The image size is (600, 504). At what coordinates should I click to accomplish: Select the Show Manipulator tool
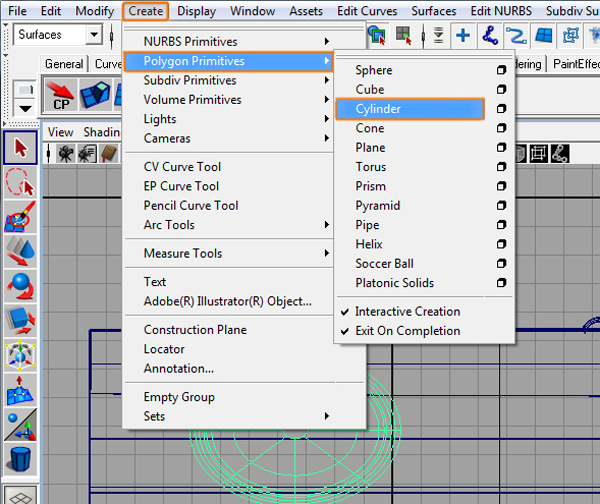[x=20, y=424]
